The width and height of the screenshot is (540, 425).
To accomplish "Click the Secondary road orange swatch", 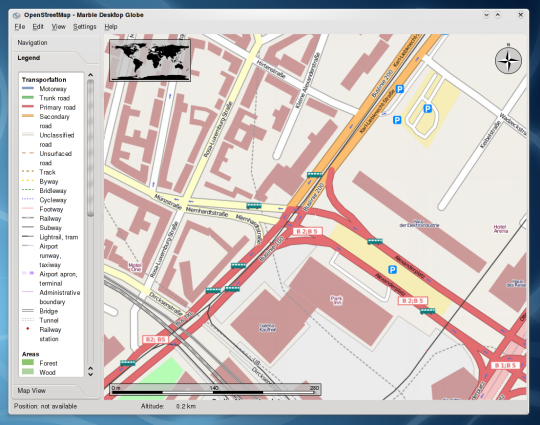I will point(28,116).
